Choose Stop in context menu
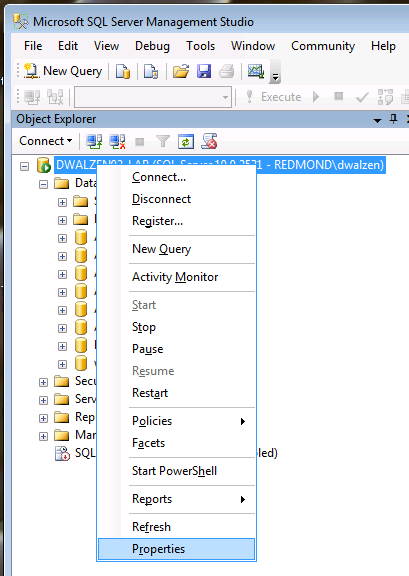This screenshot has width=409, height=576. coord(176,327)
